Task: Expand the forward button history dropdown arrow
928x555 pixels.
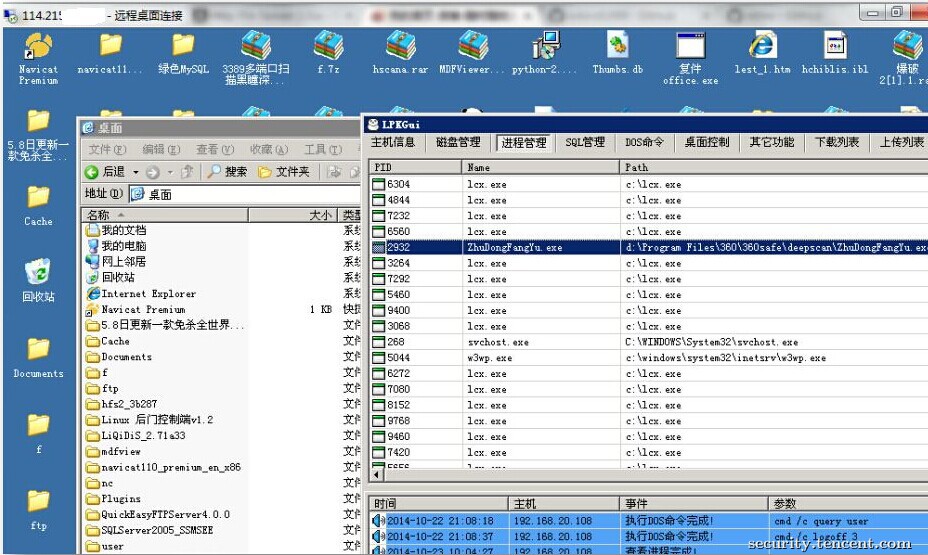Action: (170, 172)
